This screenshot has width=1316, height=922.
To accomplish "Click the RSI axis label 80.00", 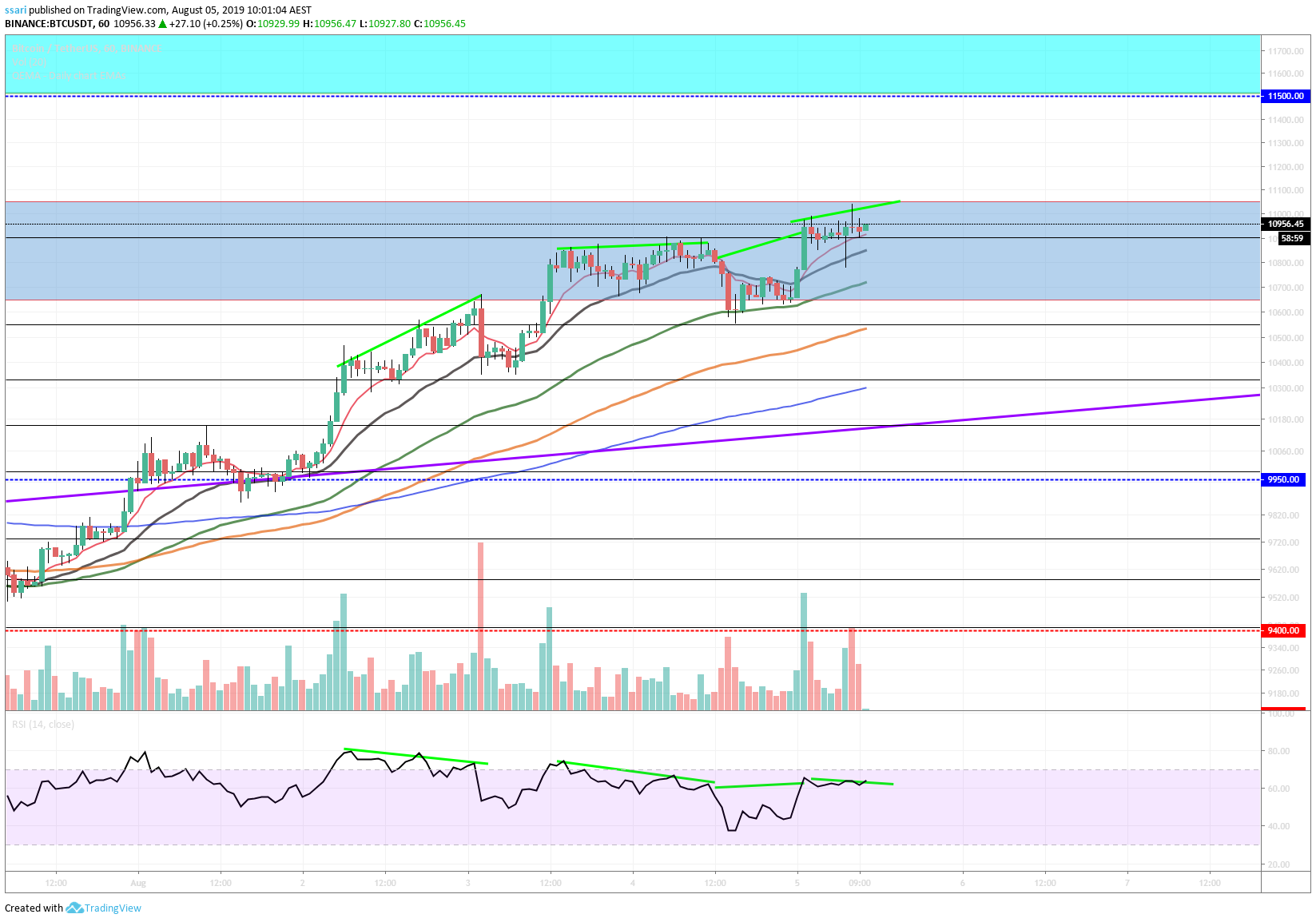I will 1278,751.
